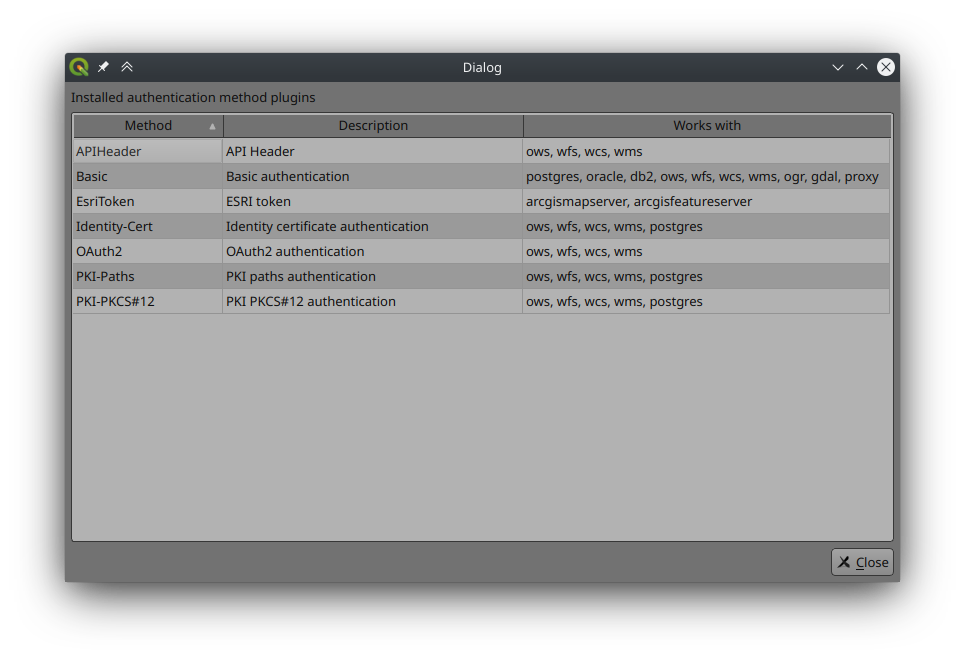Reverse the Method column sort direction
965x659 pixels.
tap(148, 126)
